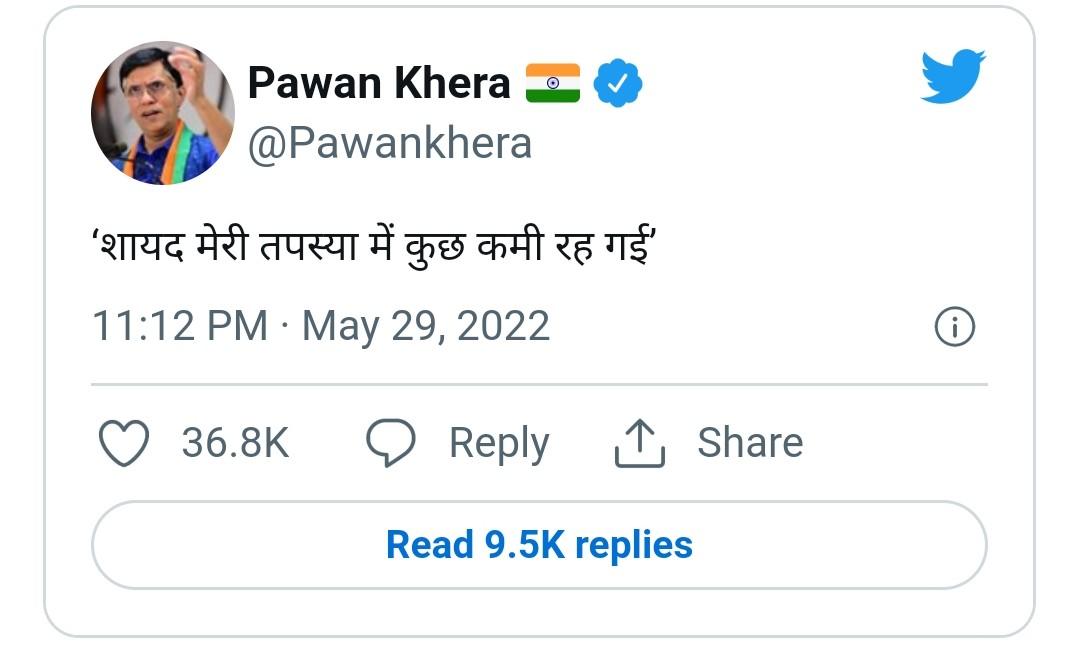Open Pawan Khera's profile picture
1080x649 pixels.
click(x=163, y=113)
